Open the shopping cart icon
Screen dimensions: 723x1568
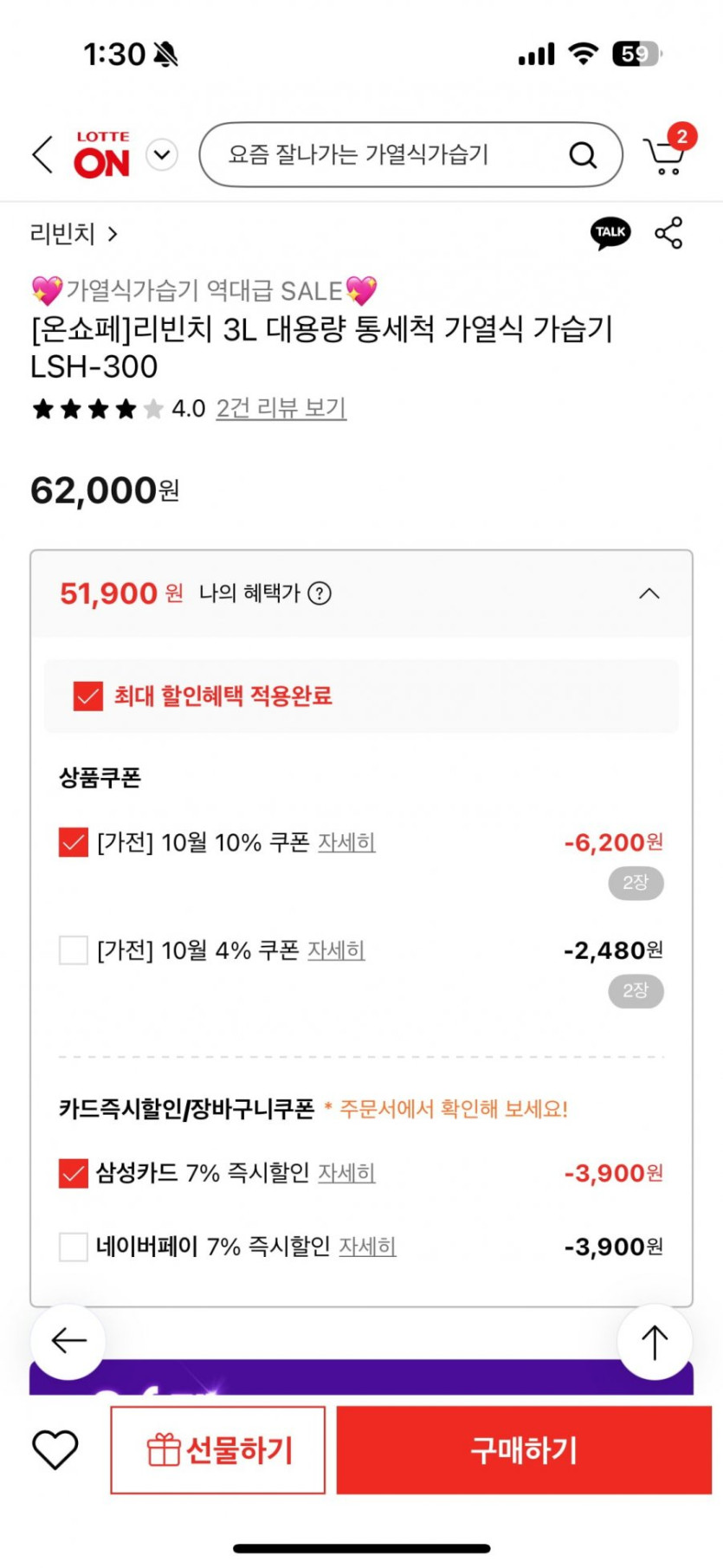pyautogui.click(x=665, y=155)
